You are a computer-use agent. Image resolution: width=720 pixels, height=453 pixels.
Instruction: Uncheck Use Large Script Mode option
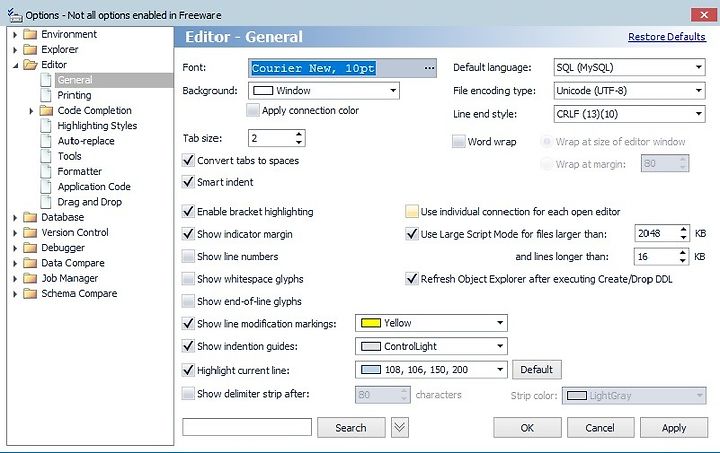click(x=411, y=234)
